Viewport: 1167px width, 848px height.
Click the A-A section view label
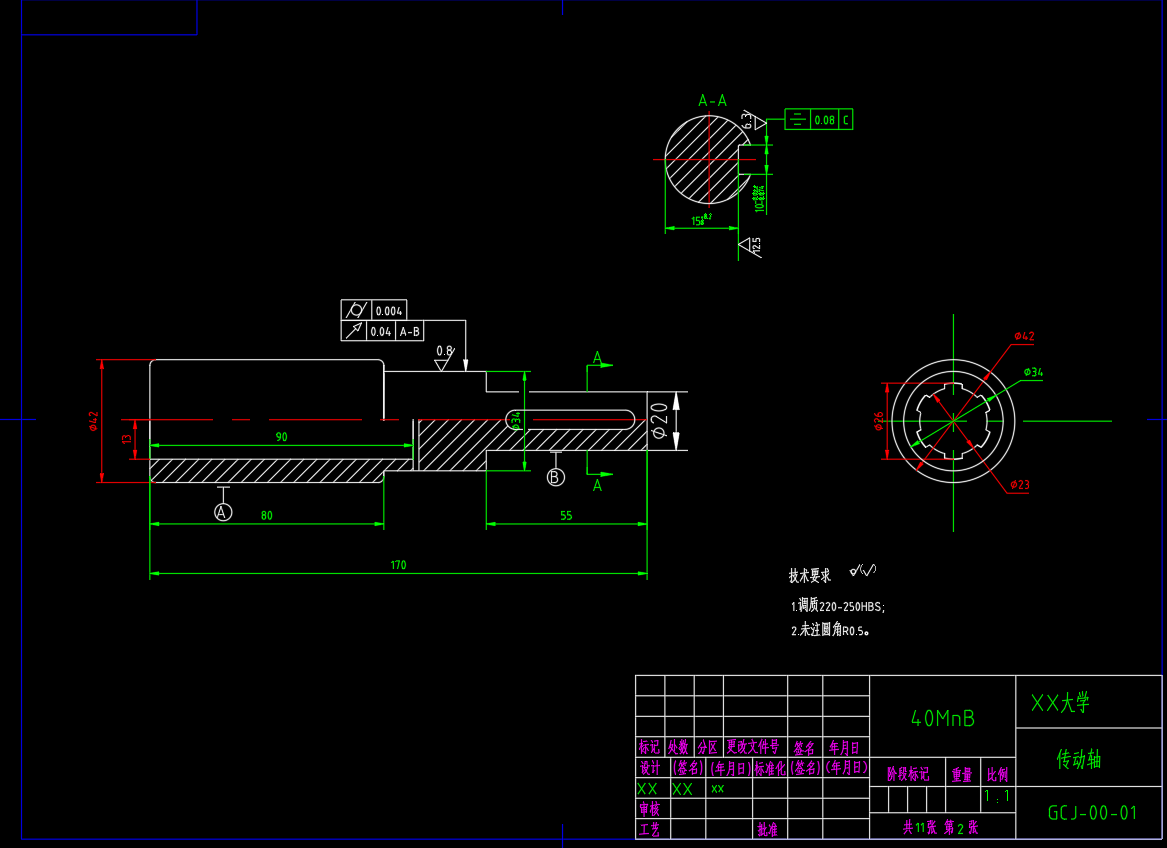click(712, 100)
